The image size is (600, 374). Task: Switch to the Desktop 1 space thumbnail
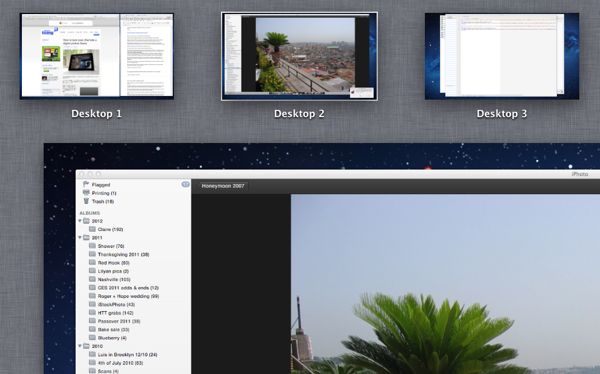pyautogui.click(x=97, y=56)
